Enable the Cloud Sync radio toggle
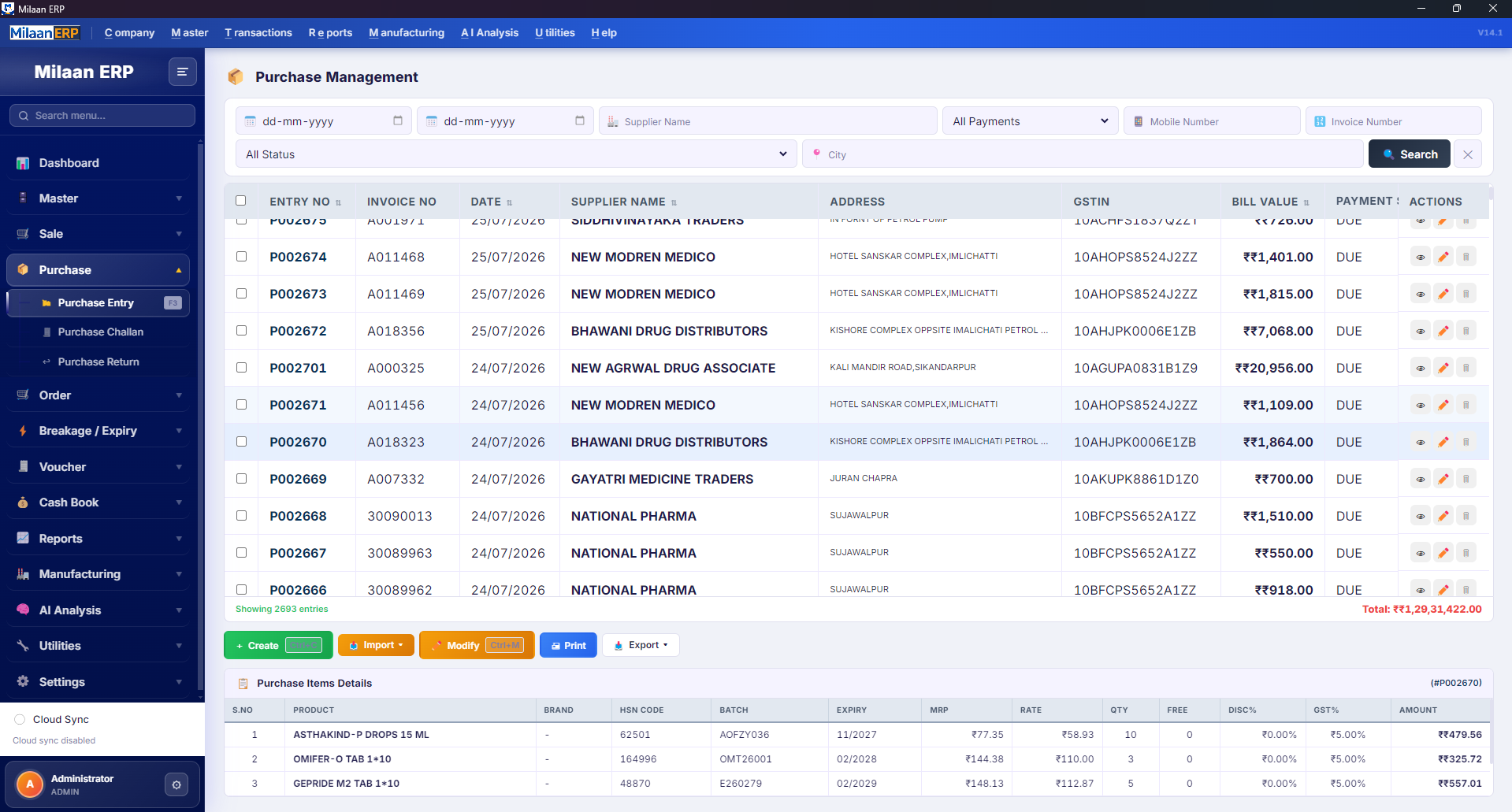This screenshot has height=812, width=1512. [x=20, y=719]
